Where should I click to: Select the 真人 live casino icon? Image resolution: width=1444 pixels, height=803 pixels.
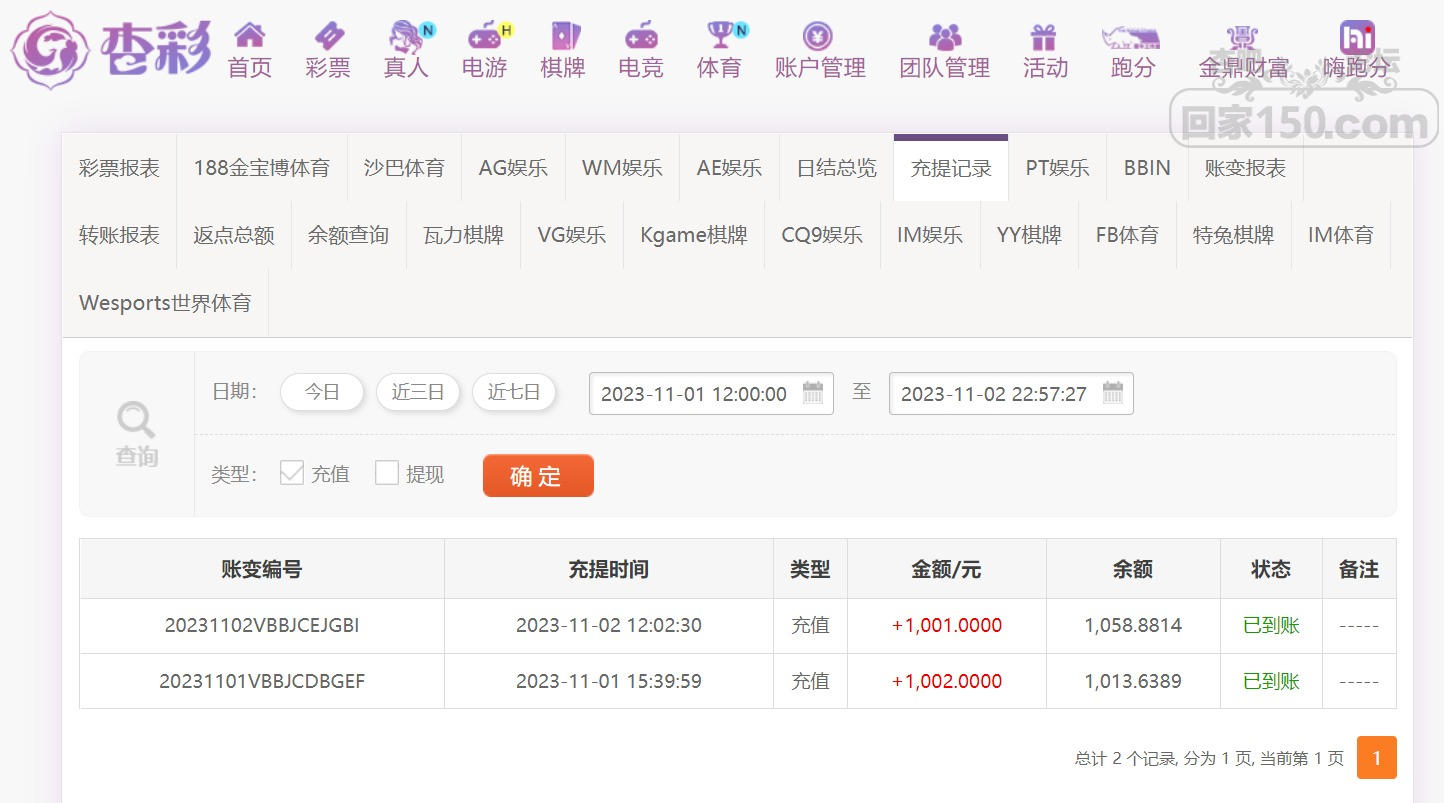click(405, 37)
